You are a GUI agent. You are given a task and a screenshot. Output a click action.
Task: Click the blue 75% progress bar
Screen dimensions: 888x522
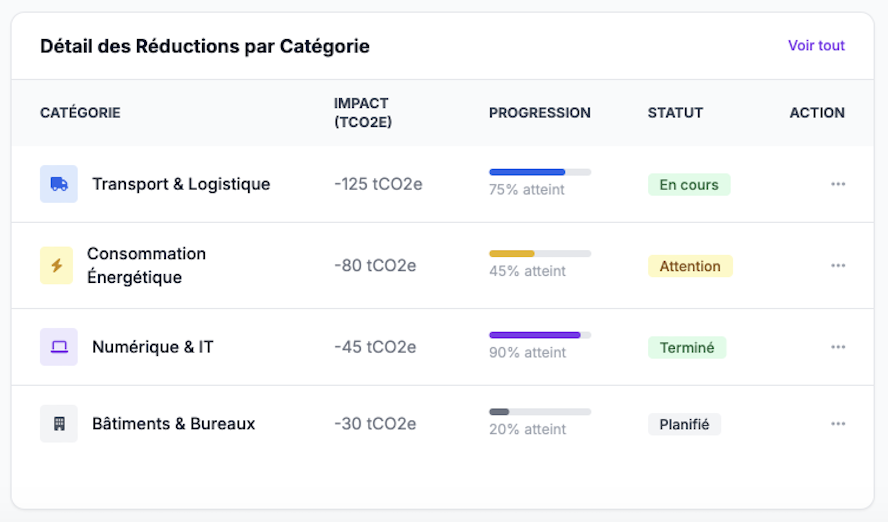540,172
